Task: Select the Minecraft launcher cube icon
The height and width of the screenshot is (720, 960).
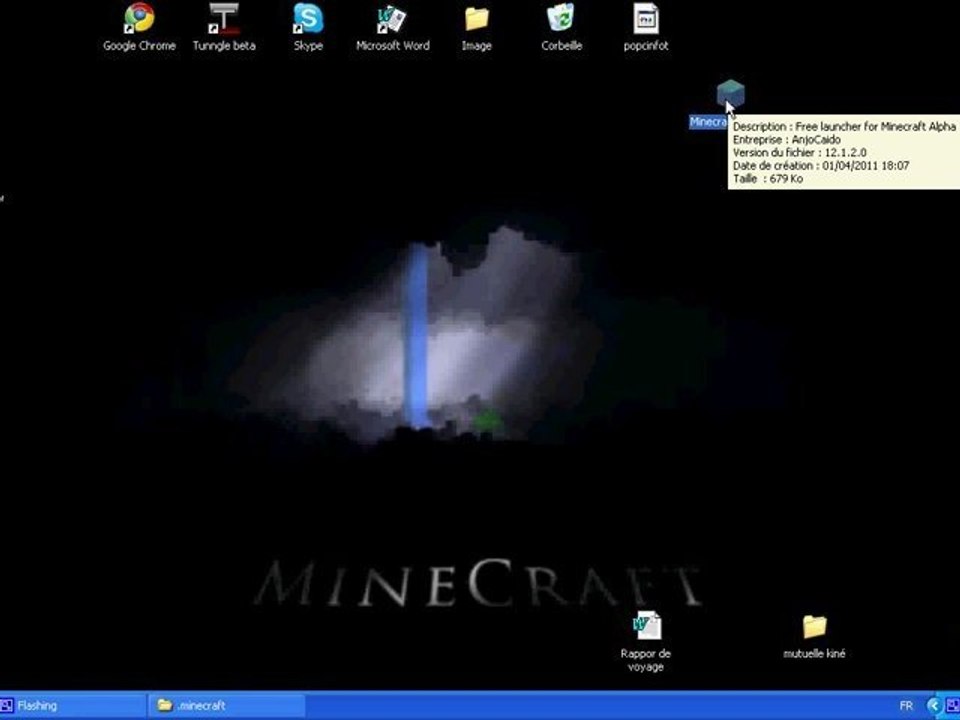Action: pyautogui.click(x=730, y=94)
